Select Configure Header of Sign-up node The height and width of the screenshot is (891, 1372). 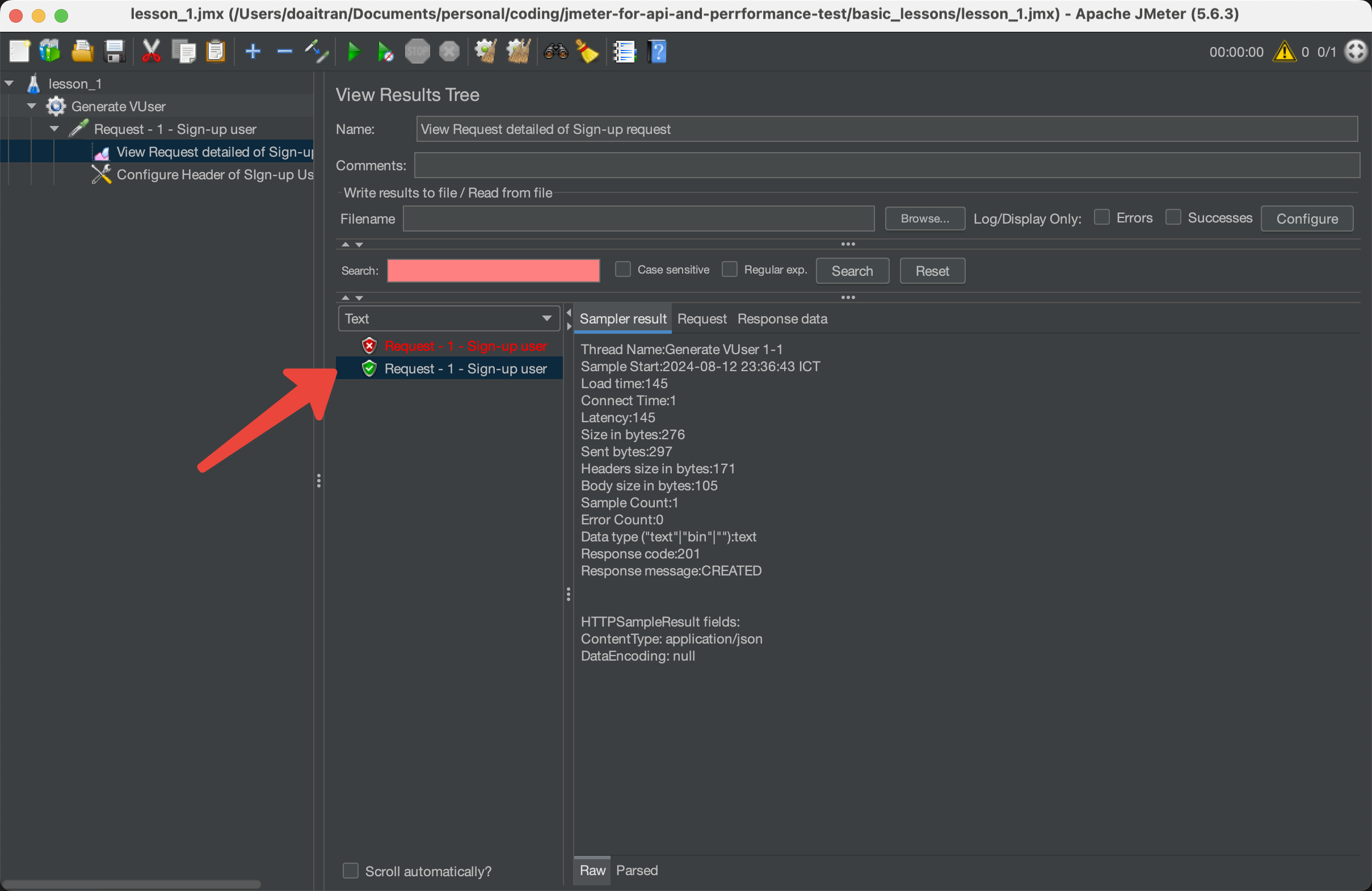pyautogui.click(x=215, y=174)
